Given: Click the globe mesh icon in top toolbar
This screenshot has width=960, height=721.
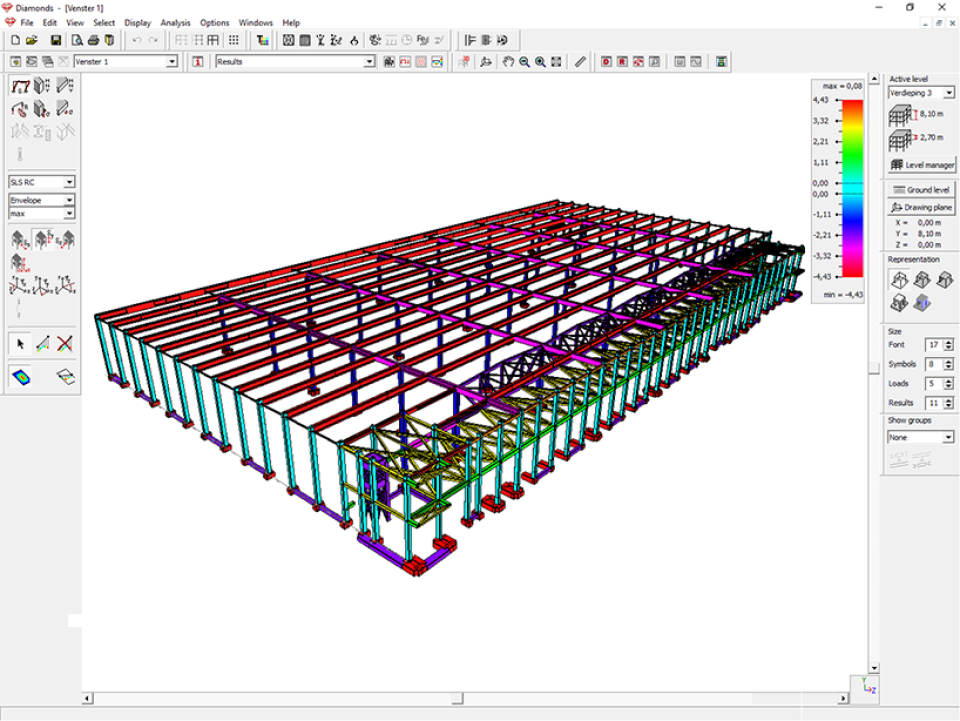Looking at the screenshot, I should point(288,40).
